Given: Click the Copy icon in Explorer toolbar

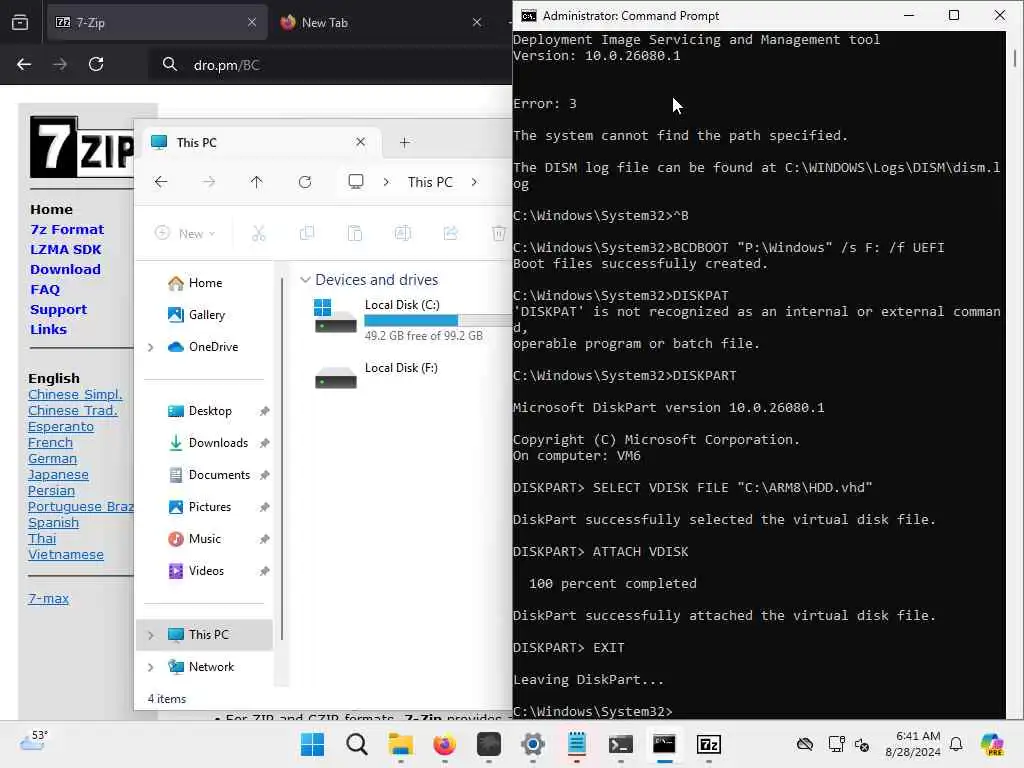Looking at the screenshot, I should click(x=307, y=233).
